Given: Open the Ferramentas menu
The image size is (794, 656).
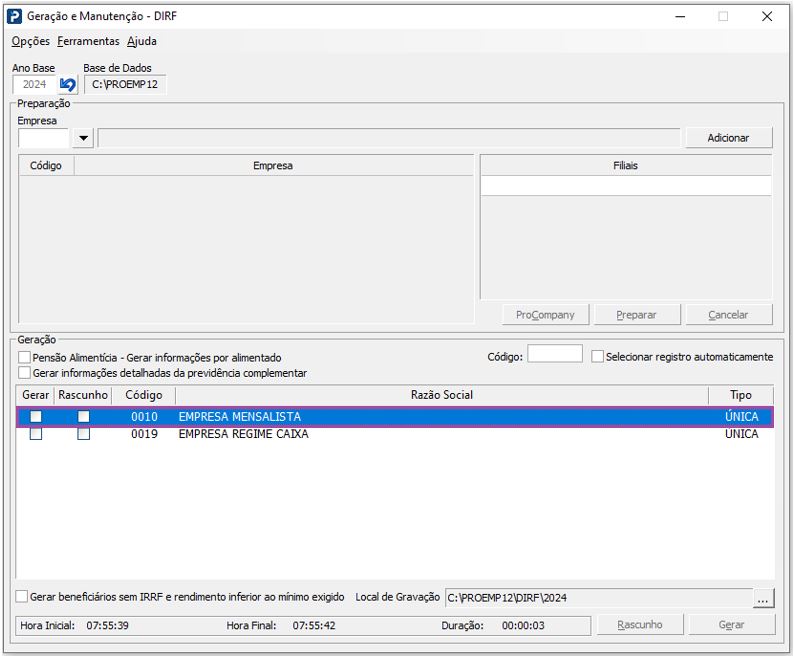Looking at the screenshot, I should tap(88, 41).
